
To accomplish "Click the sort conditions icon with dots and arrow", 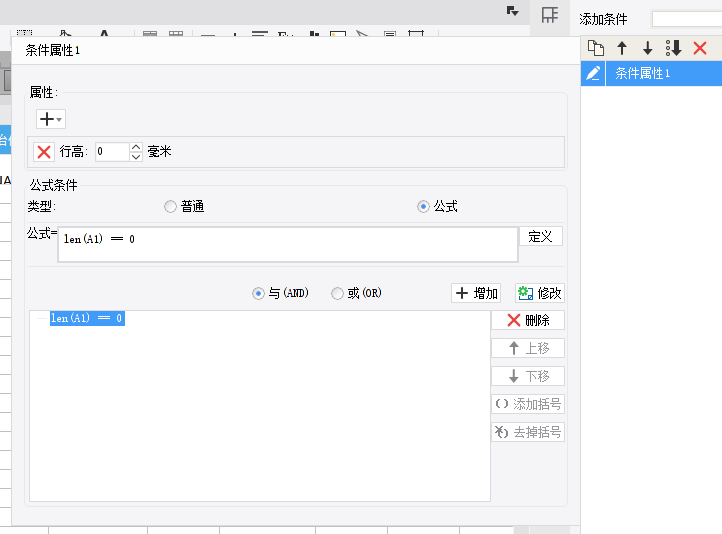I will (673, 48).
